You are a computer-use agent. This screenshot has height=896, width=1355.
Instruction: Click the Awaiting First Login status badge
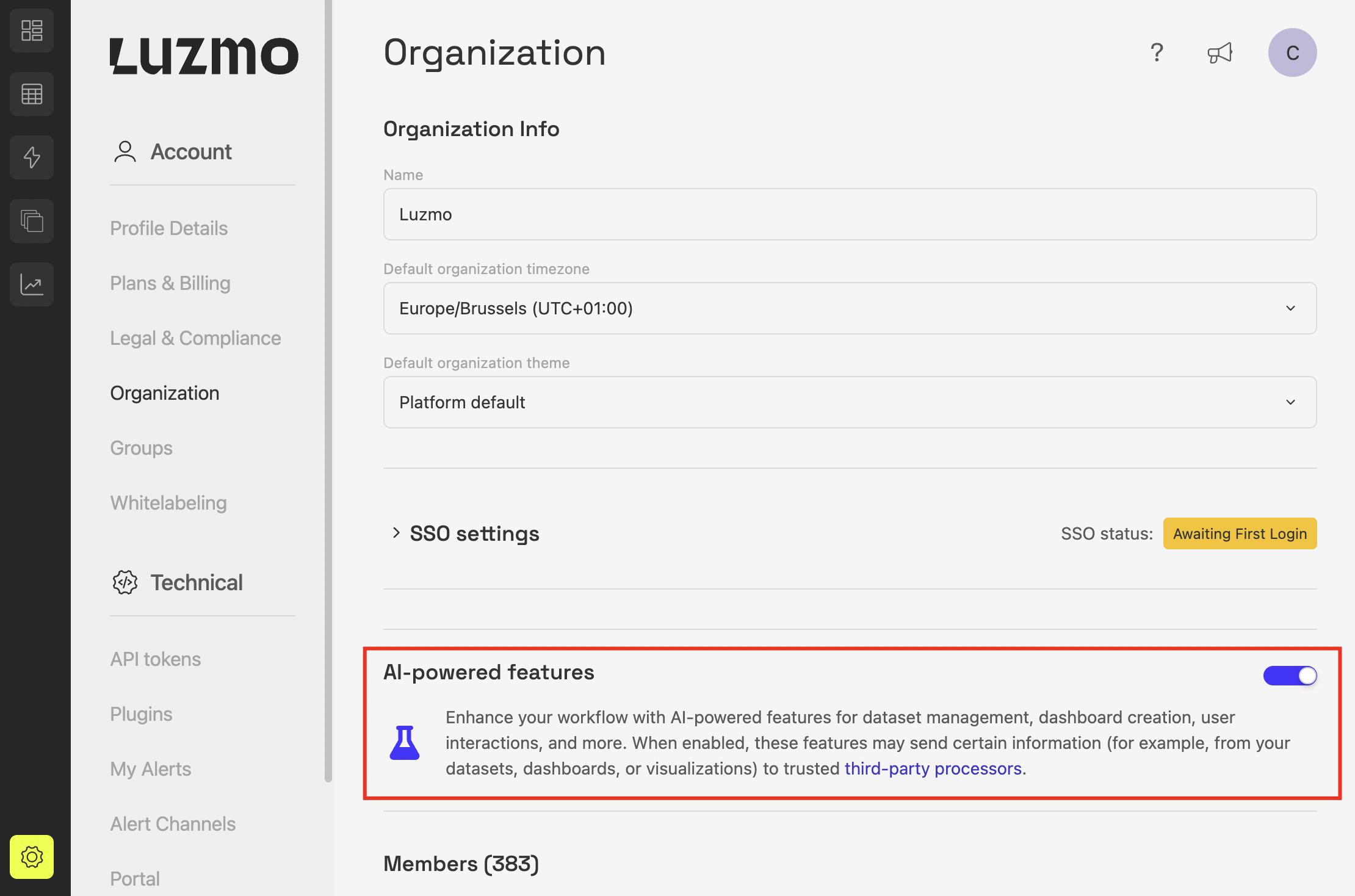pos(1240,533)
